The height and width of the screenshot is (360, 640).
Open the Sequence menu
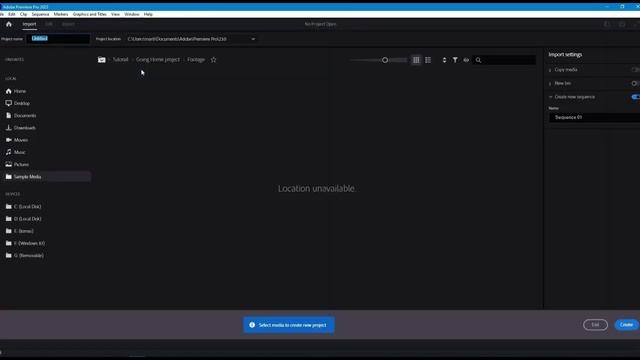40,14
